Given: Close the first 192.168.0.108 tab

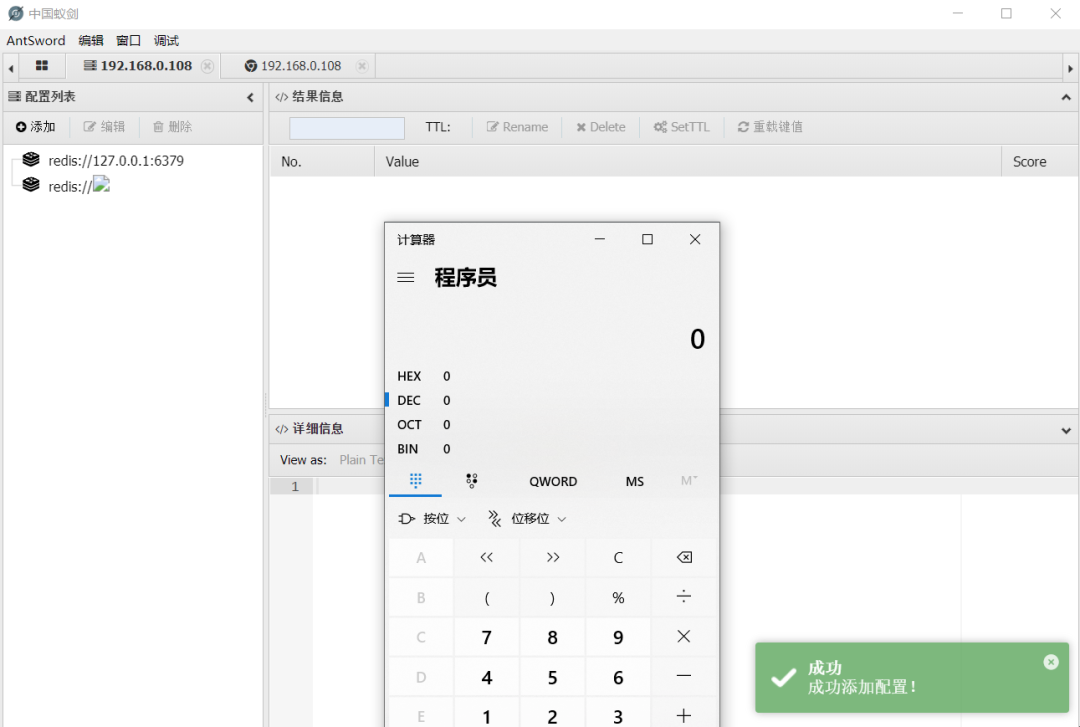Looking at the screenshot, I should [x=207, y=66].
